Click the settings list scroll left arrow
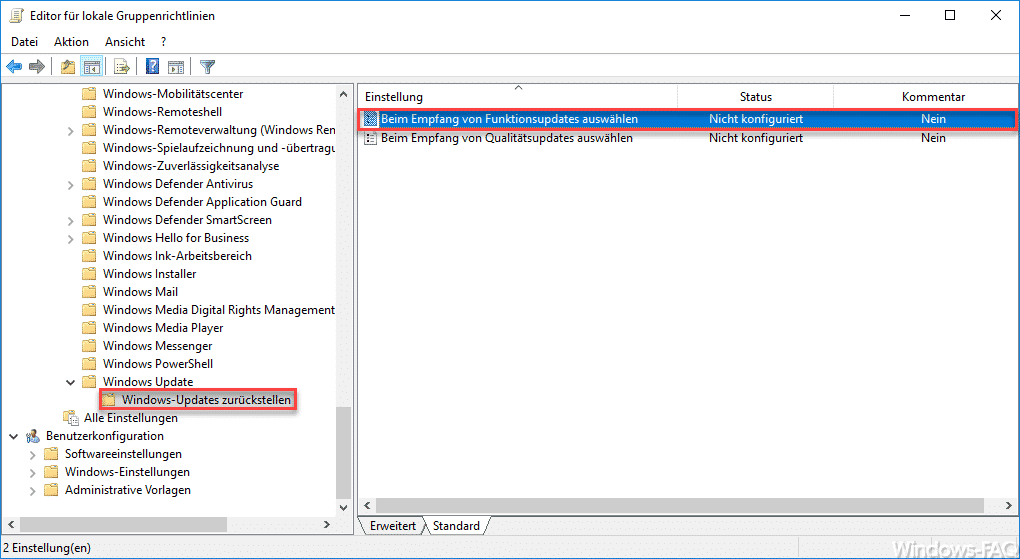Screen dimensions: 1020x559 click(367, 506)
